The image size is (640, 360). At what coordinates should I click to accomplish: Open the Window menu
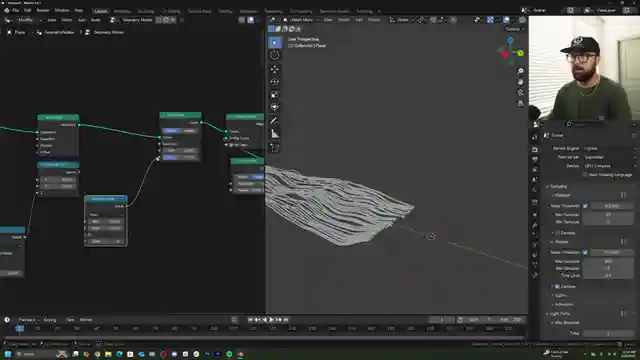point(62,10)
